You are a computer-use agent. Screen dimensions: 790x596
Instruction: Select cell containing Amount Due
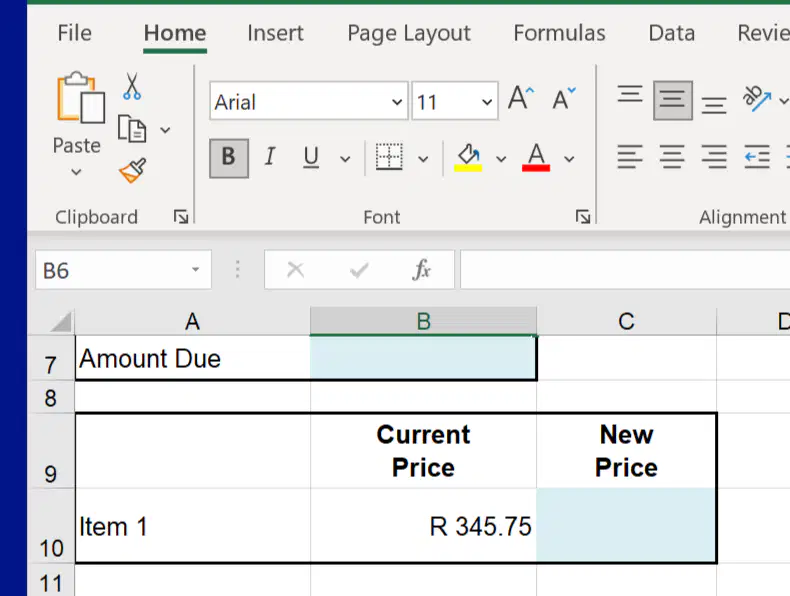[192, 358]
